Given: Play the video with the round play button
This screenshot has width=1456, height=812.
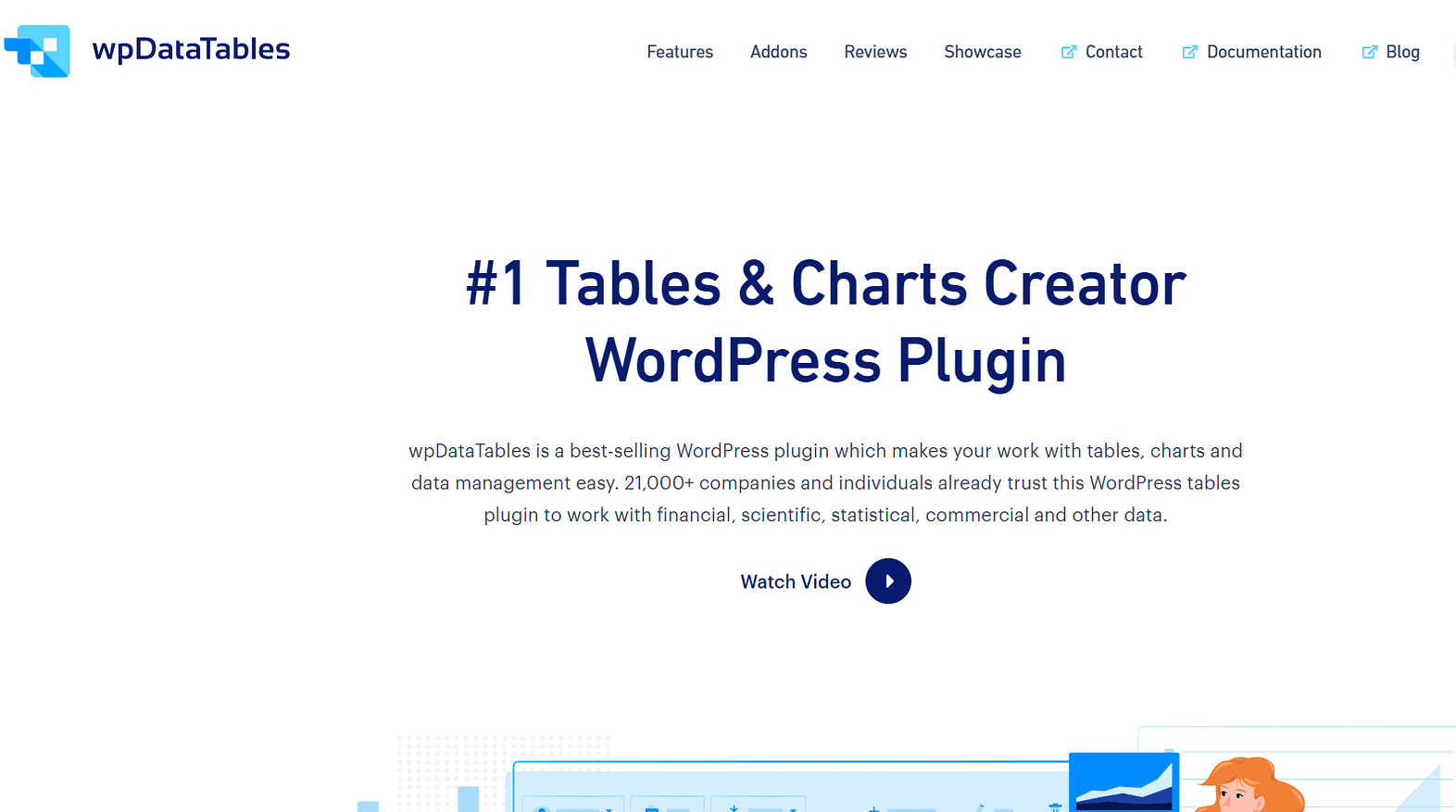Looking at the screenshot, I should point(888,581).
